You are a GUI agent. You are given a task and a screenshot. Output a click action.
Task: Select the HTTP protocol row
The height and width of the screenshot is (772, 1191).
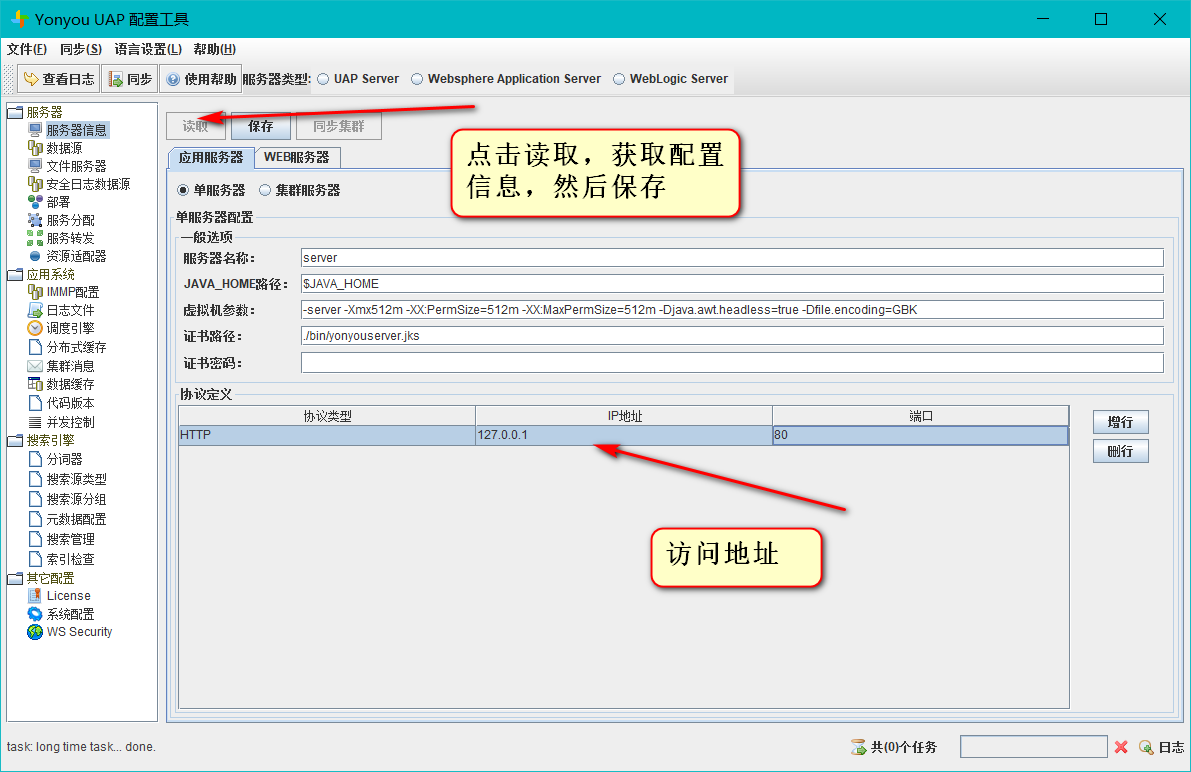click(300, 434)
